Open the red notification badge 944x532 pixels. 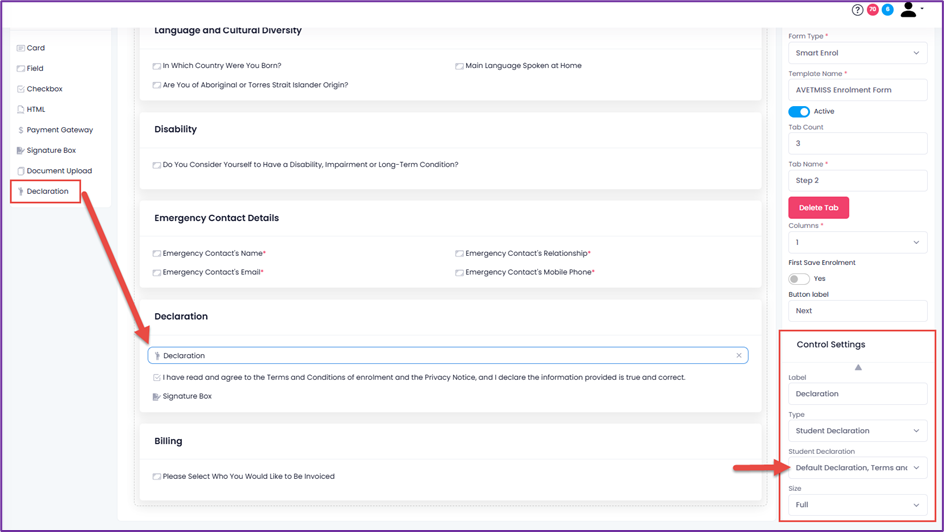pyautogui.click(x=872, y=10)
